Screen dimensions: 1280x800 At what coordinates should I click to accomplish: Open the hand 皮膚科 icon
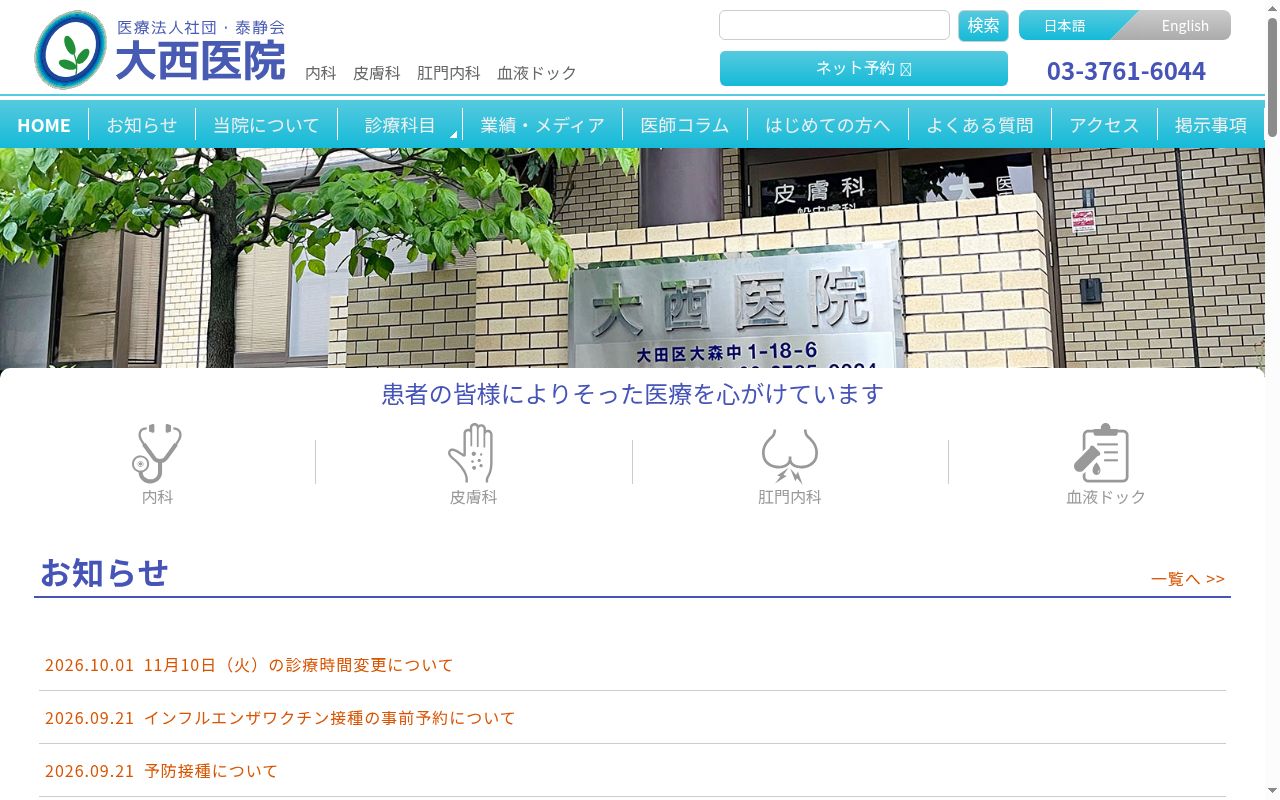pyautogui.click(x=473, y=453)
